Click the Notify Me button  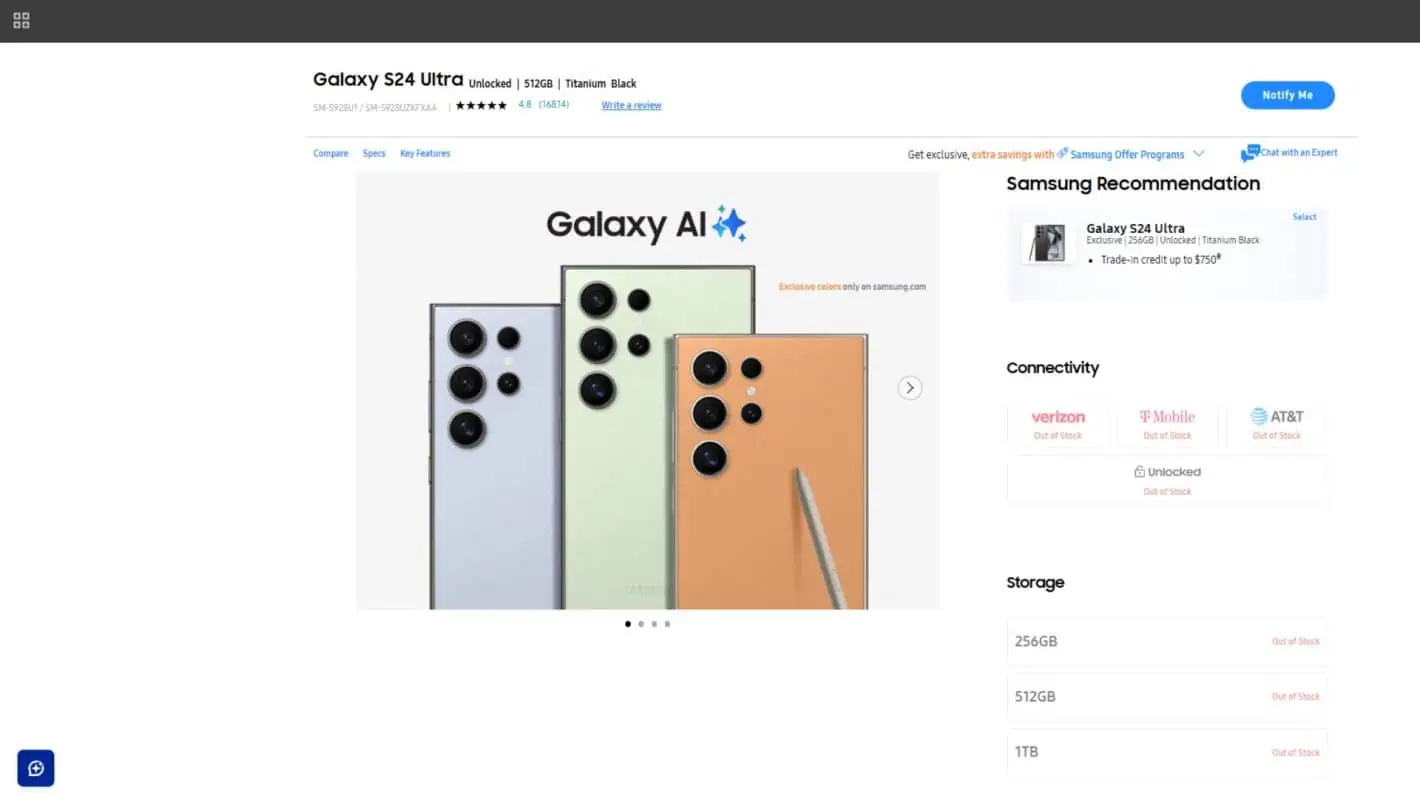[1287, 94]
